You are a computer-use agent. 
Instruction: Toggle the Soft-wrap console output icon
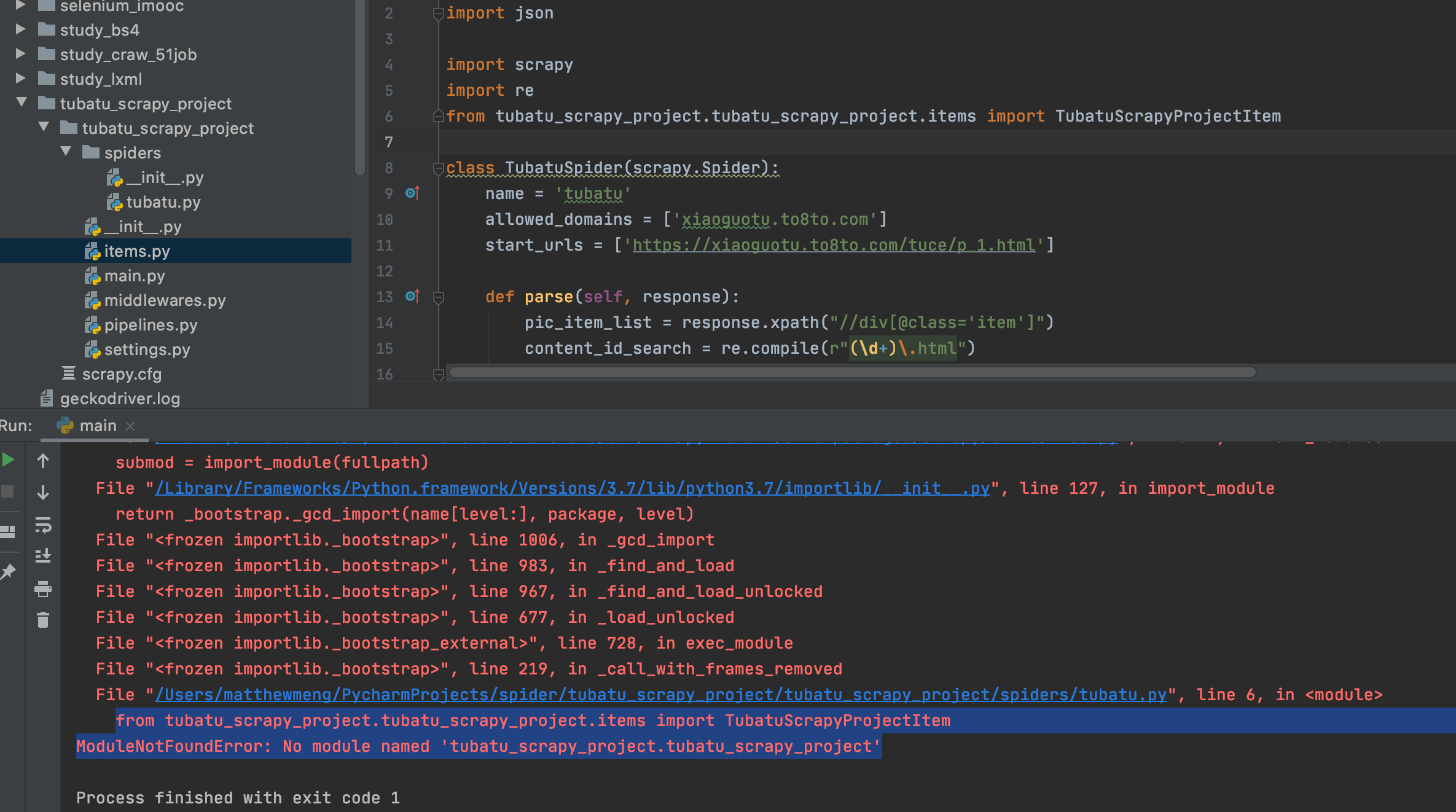coord(43,525)
